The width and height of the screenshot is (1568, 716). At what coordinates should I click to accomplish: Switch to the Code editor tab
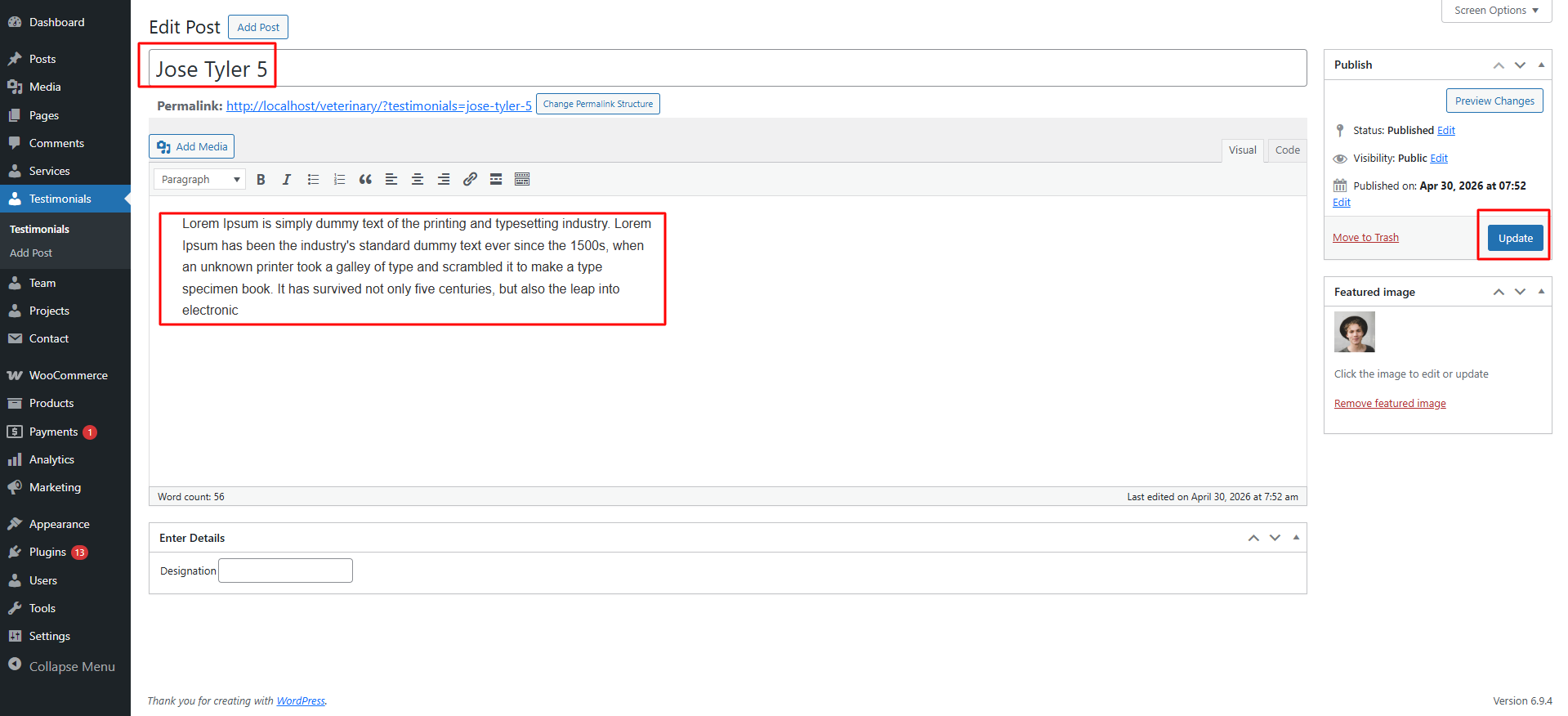click(x=1287, y=150)
